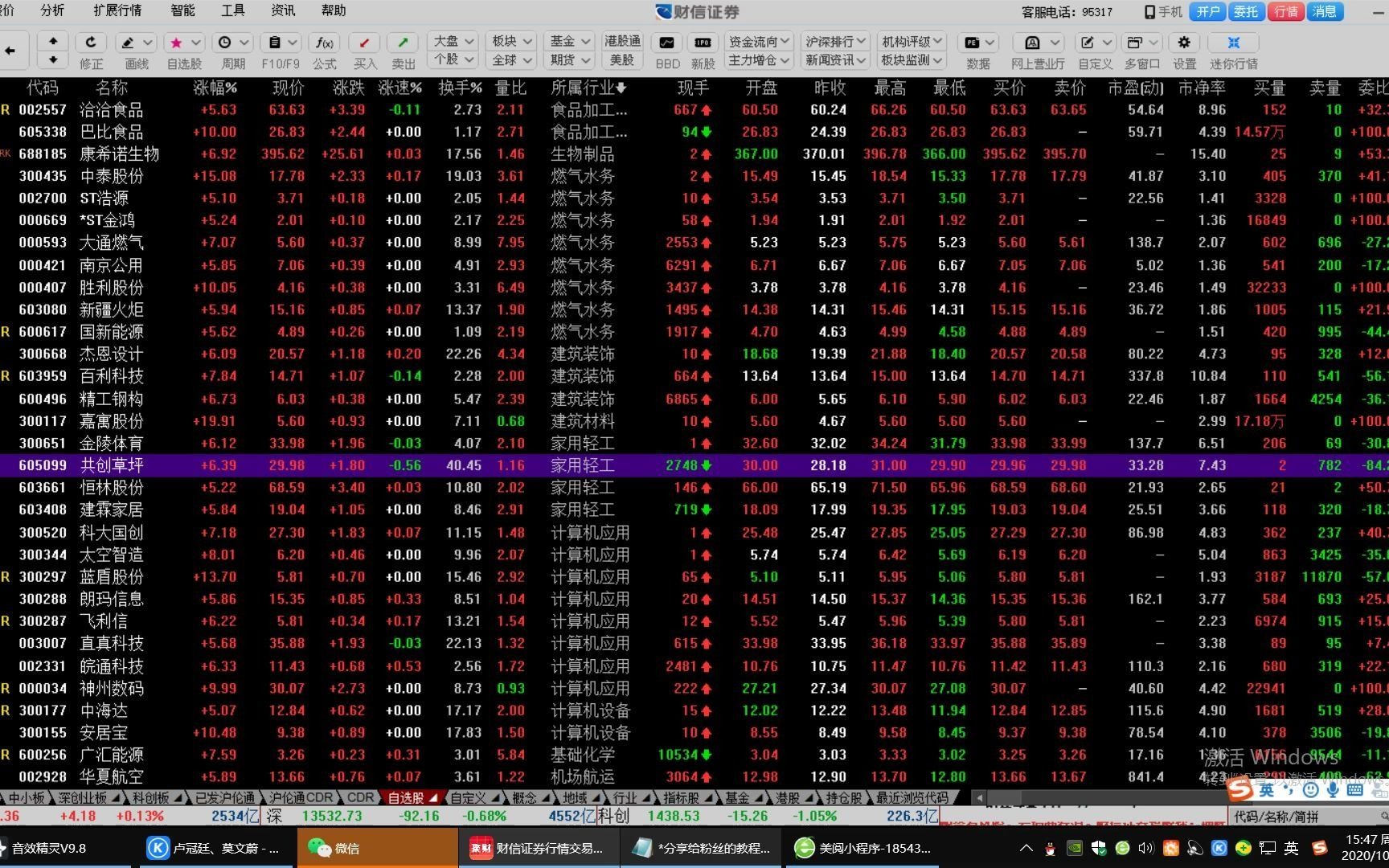This screenshot has height=868, width=1389.
Task: Open the 帮助 menu
Action: (334, 10)
